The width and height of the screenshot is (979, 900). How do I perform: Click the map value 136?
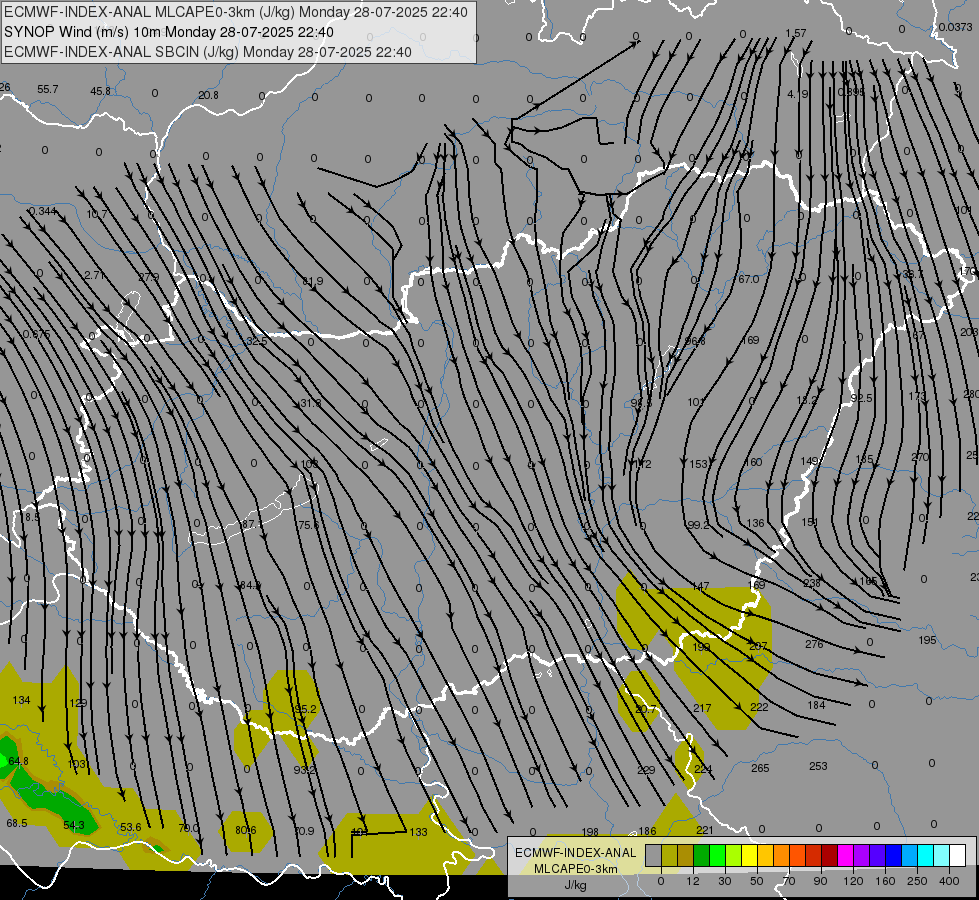pos(755,523)
